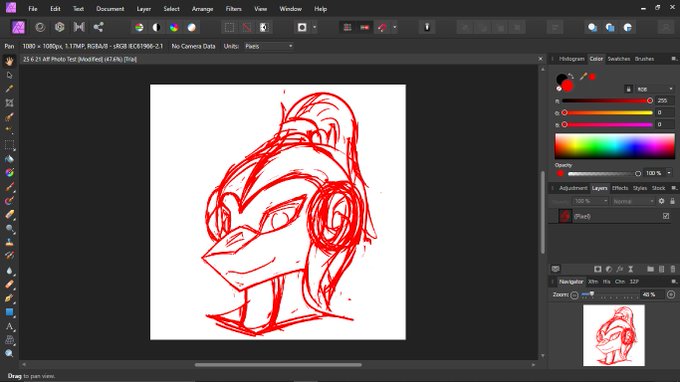Switch to the Brushes tab
The width and height of the screenshot is (680, 382).
coord(644,59)
